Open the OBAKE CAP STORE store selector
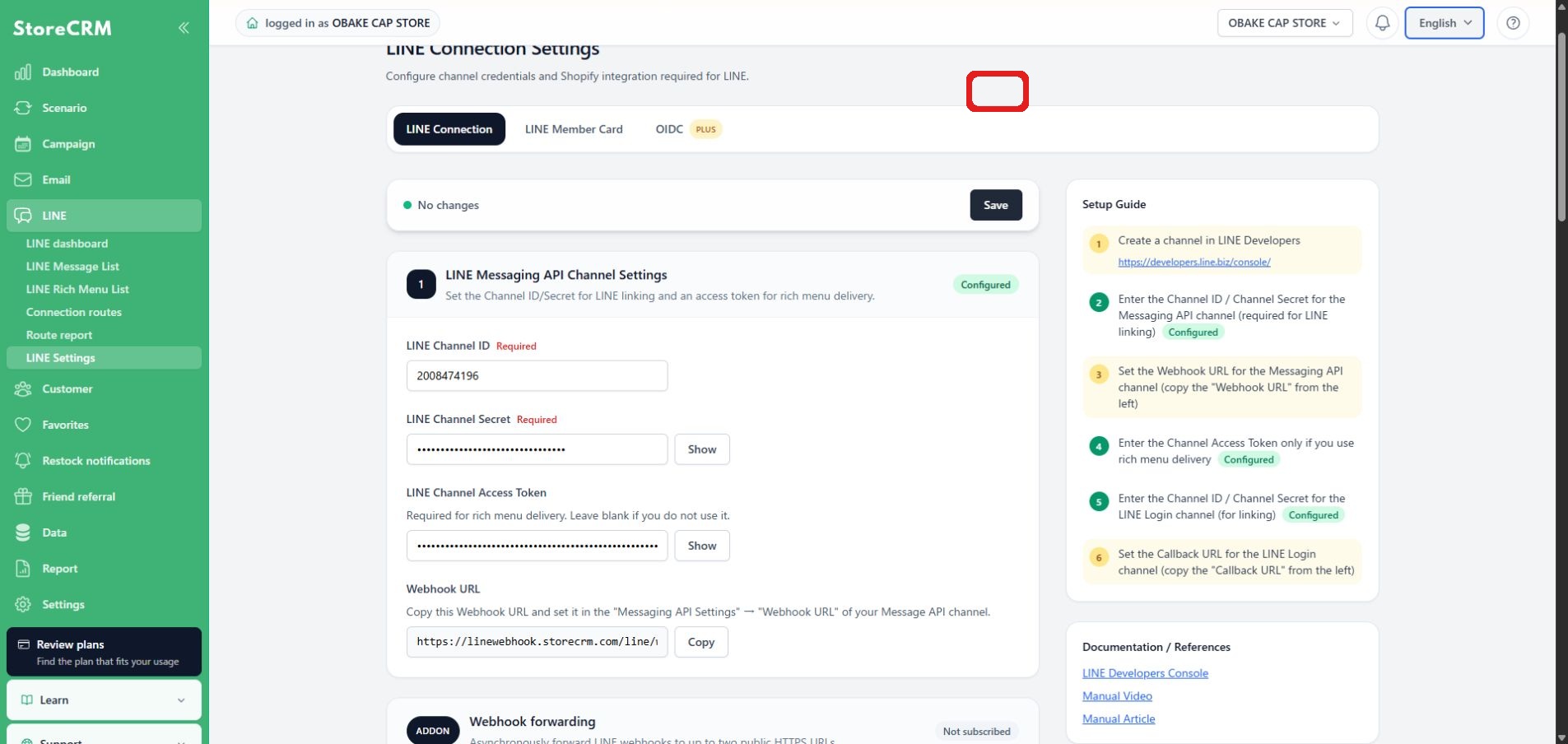The height and width of the screenshot is (744, 1568). click(1285, 23)
